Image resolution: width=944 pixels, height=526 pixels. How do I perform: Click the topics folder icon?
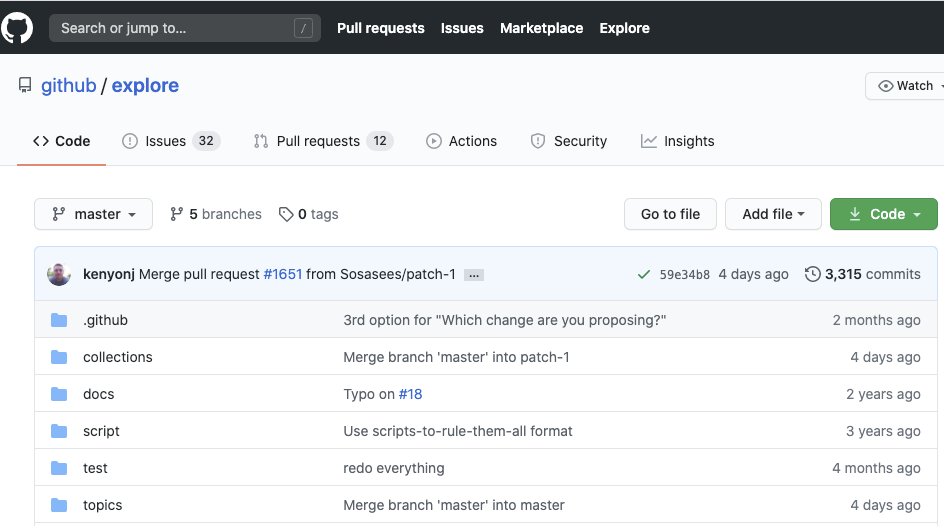[59, 505]
